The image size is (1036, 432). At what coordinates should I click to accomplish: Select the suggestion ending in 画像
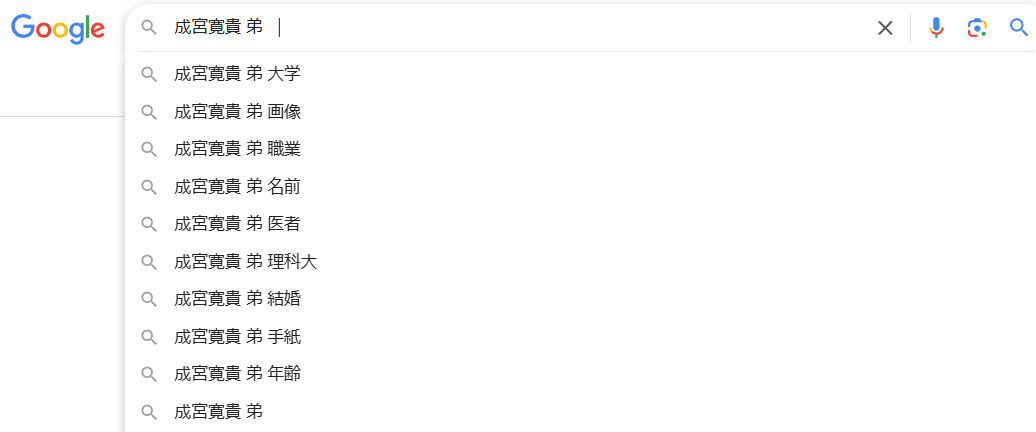[x=580, y=112]
